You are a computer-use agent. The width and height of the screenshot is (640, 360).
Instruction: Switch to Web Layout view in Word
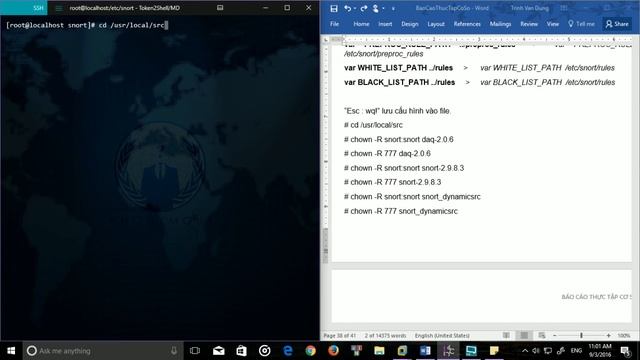pos(542,336)
